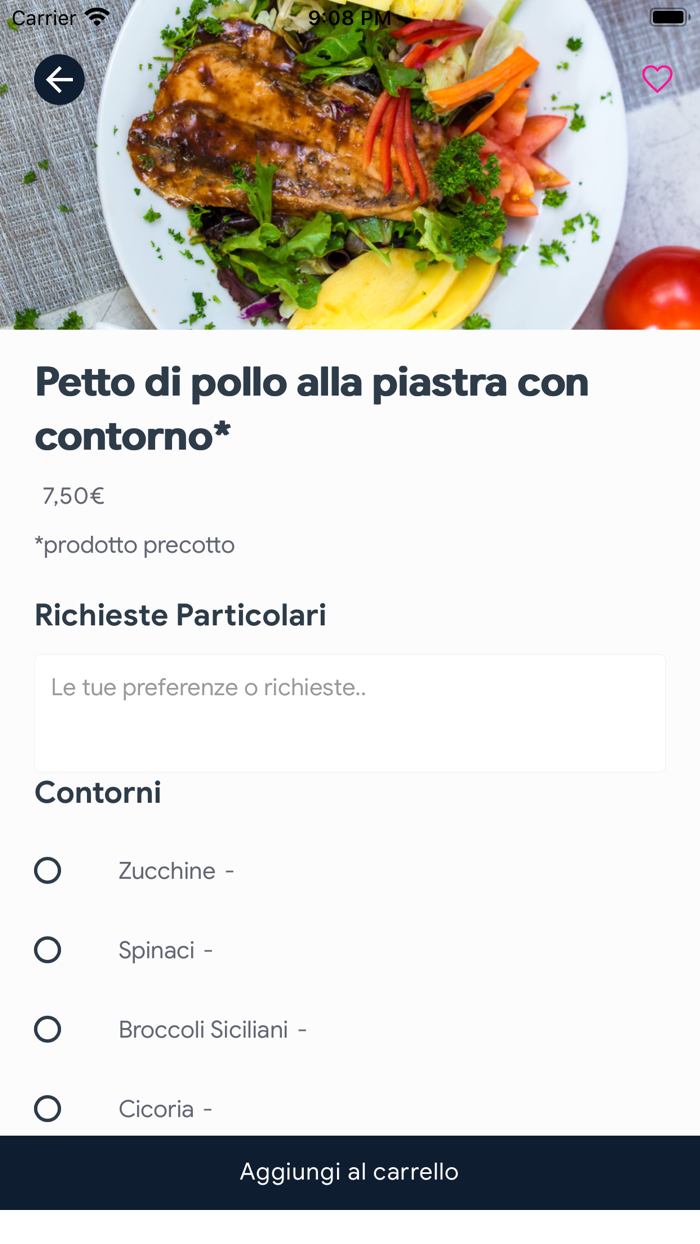Pick Cicoria from the Contorni list
Screen dimensions: 700x1244
coord(47,1108)
